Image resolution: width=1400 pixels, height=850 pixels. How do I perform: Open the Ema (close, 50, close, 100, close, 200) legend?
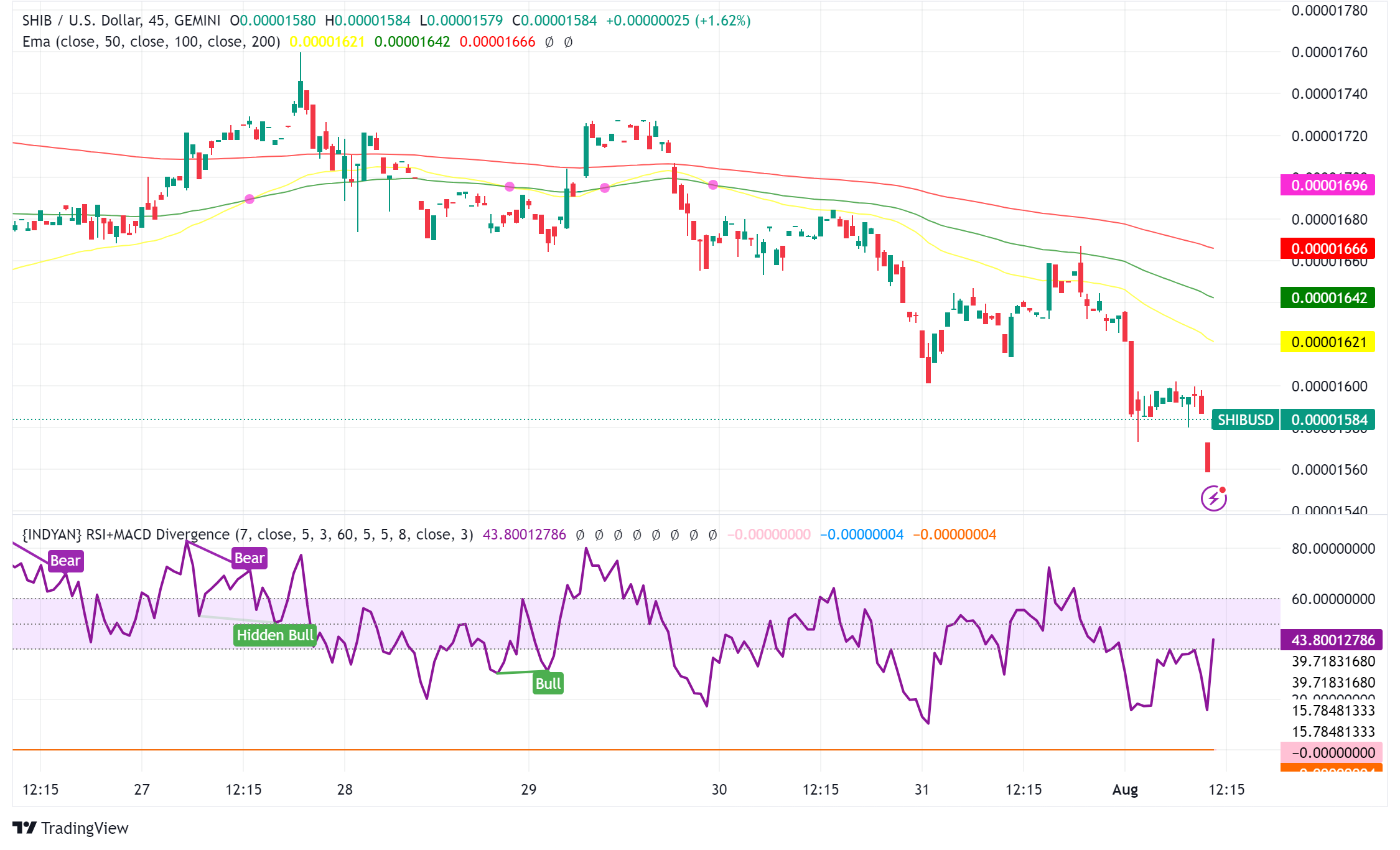click(151, 42)
